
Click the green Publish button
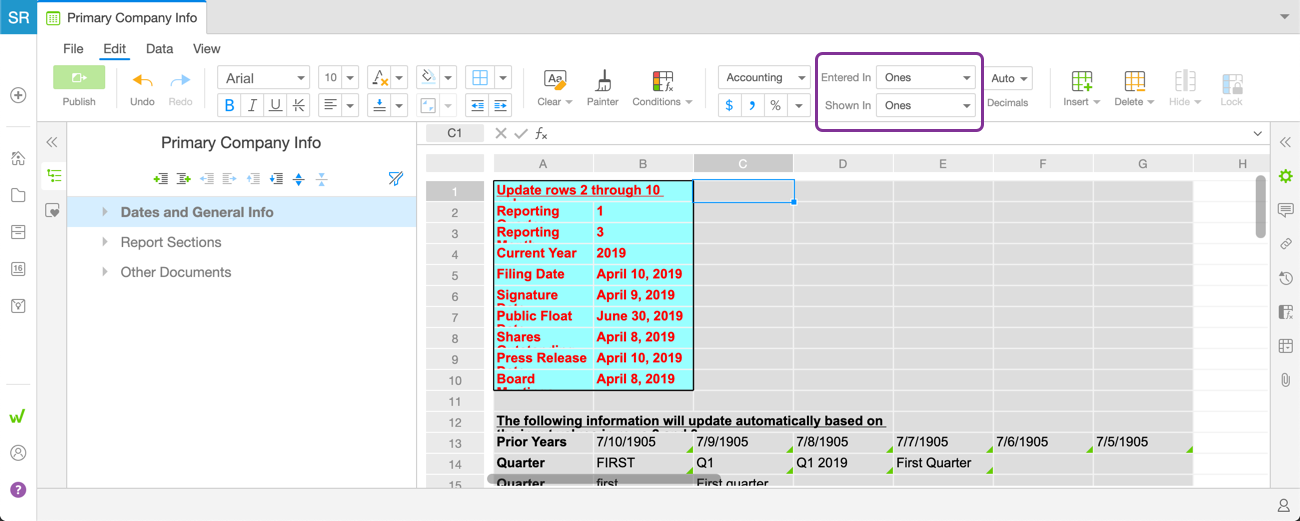click(79, 78)
